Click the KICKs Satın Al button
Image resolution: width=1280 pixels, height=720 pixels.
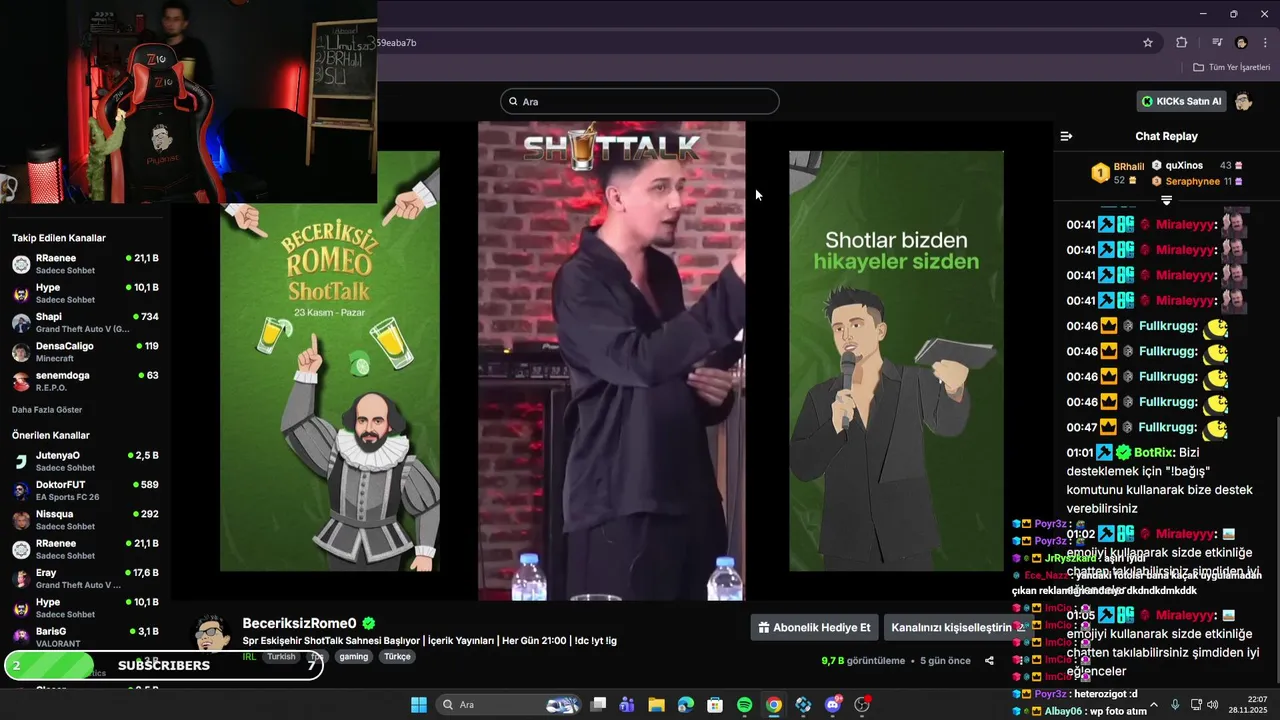click(x=1181, y=101)
